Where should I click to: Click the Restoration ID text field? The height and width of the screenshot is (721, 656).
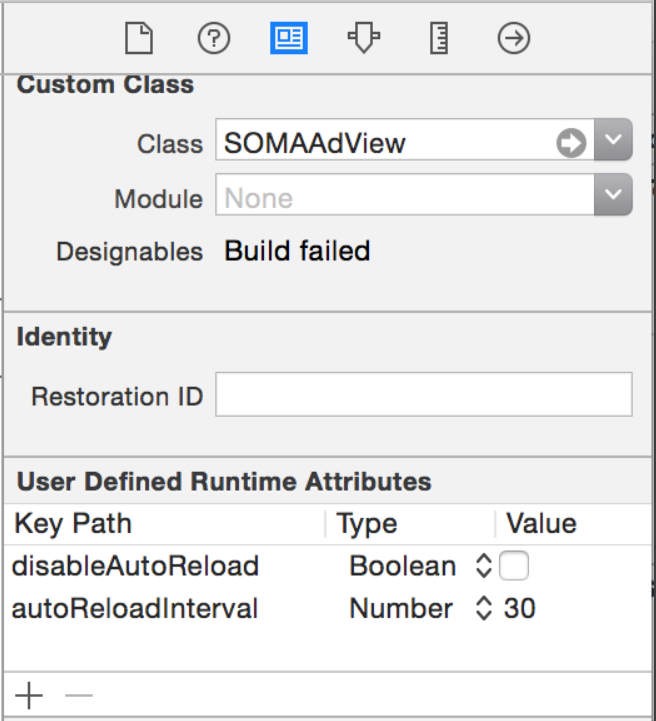tap(424, 395)
